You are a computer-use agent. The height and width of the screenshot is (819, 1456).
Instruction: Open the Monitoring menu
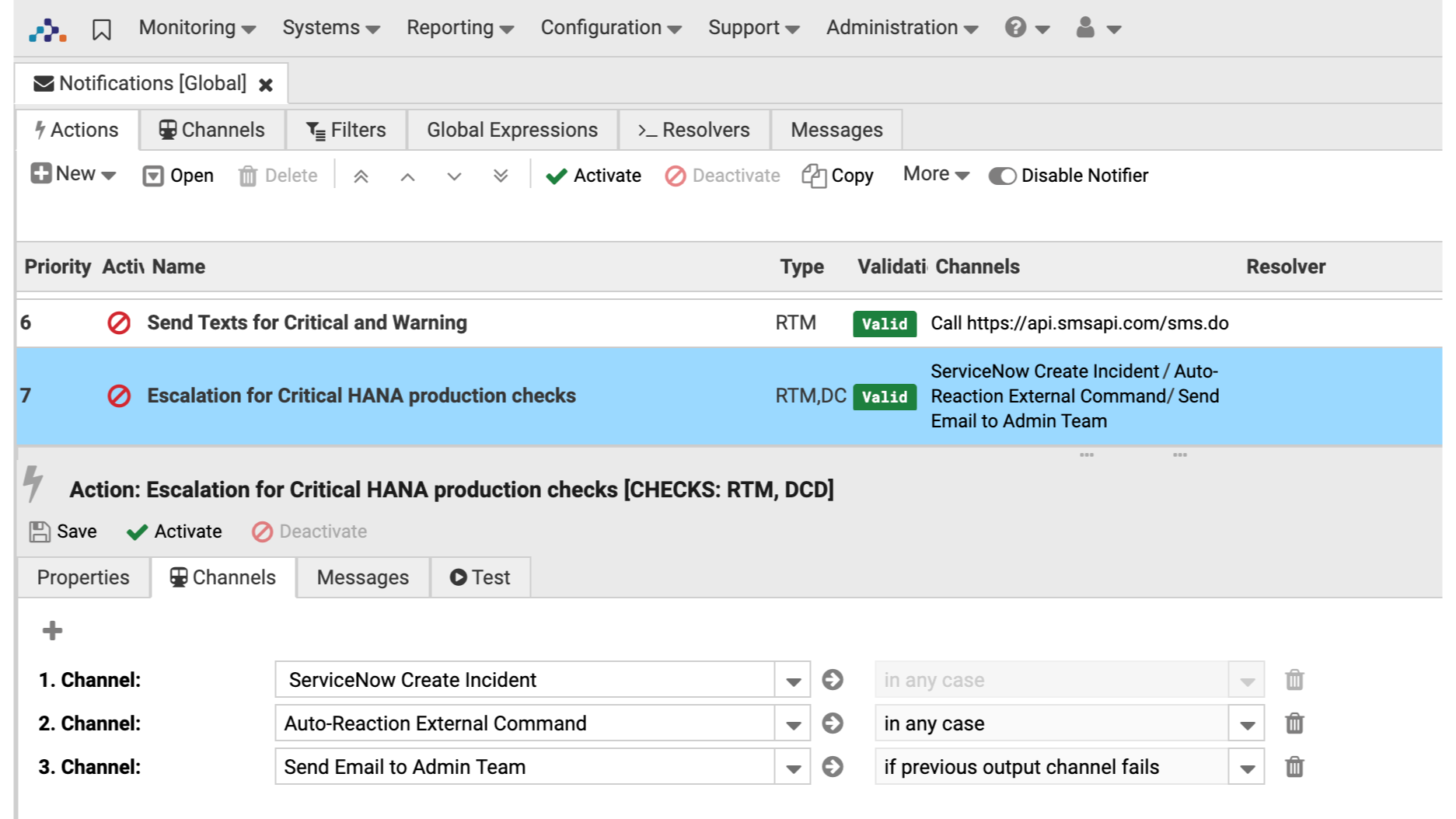click(197, 28)
